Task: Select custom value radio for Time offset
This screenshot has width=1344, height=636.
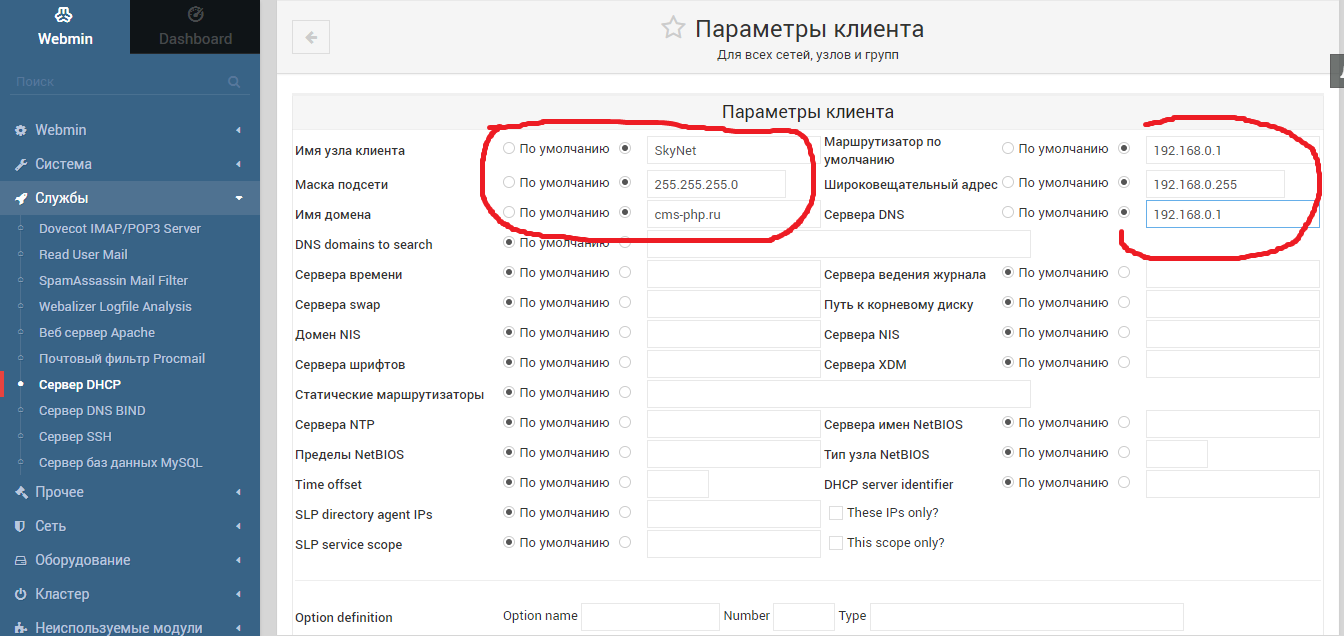Action: point(625,483)
